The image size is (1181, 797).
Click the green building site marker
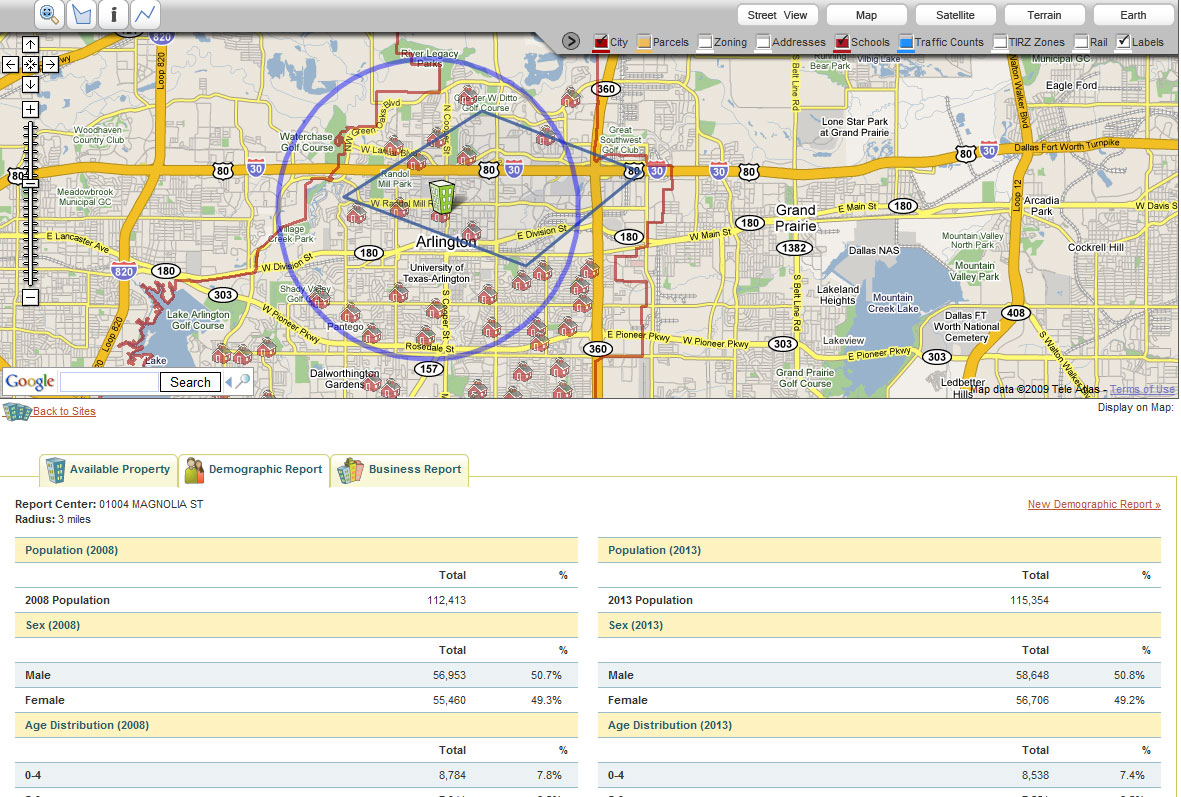[441, 196]
